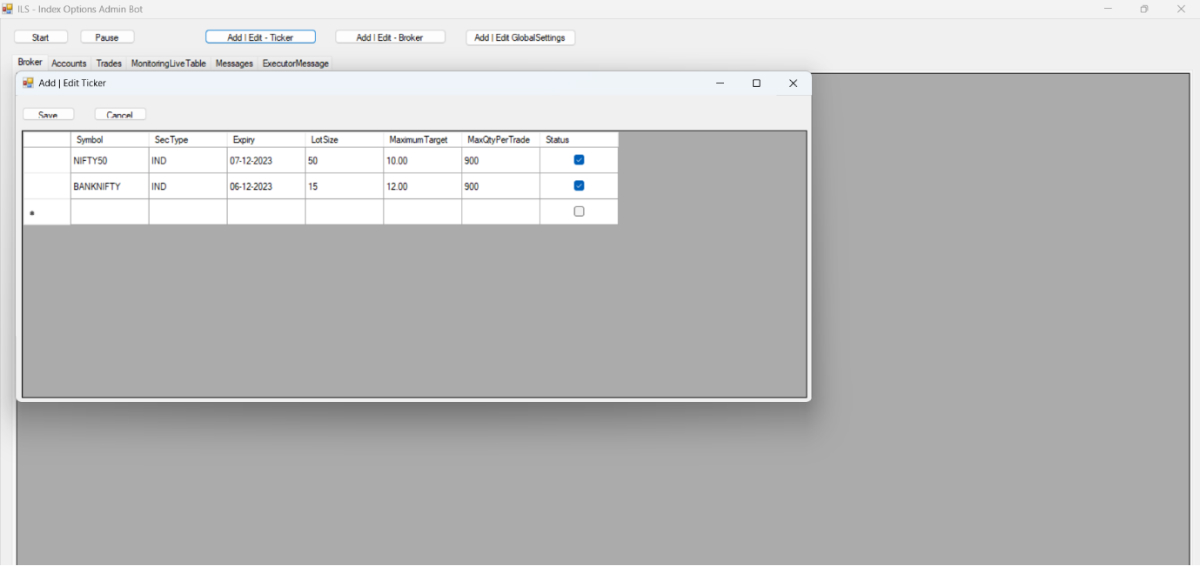Sort by the SecType column header
Screen dimensions: 1200x566
pos(188,140)
